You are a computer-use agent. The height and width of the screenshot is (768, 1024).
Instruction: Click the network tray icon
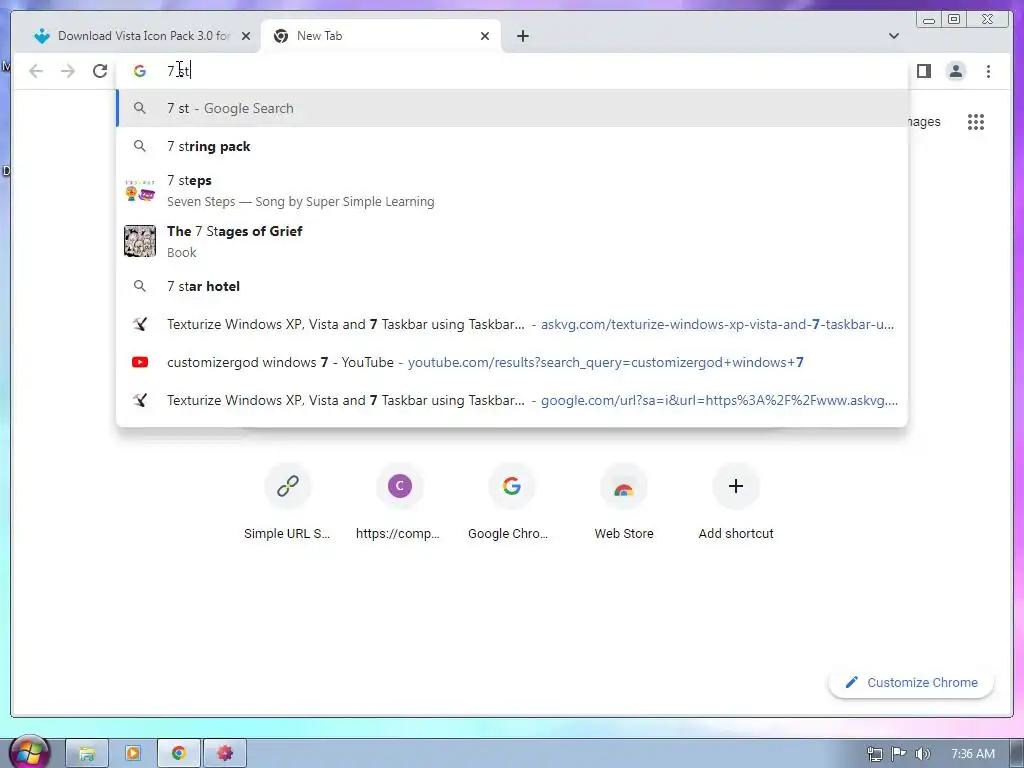[x=874, y=754]
